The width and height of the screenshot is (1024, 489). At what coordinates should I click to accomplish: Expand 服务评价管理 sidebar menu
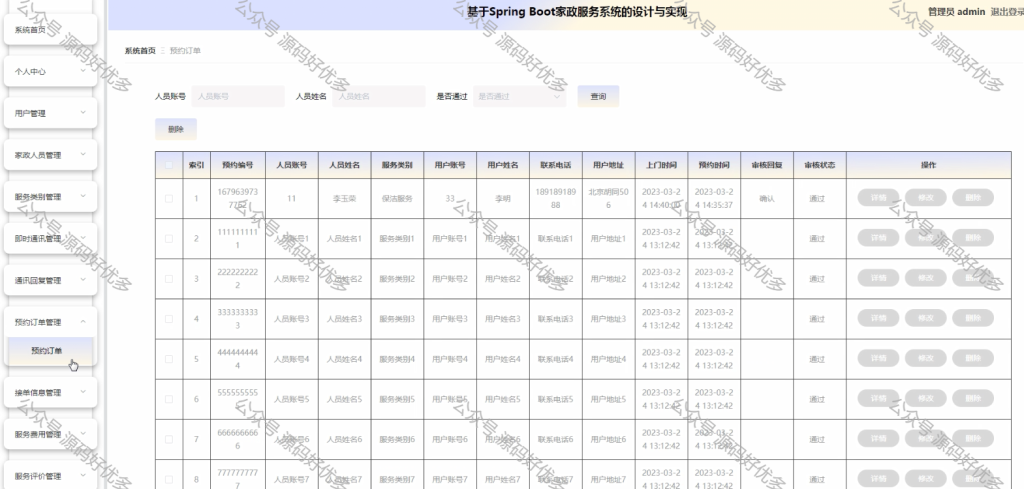pos(50,476)
